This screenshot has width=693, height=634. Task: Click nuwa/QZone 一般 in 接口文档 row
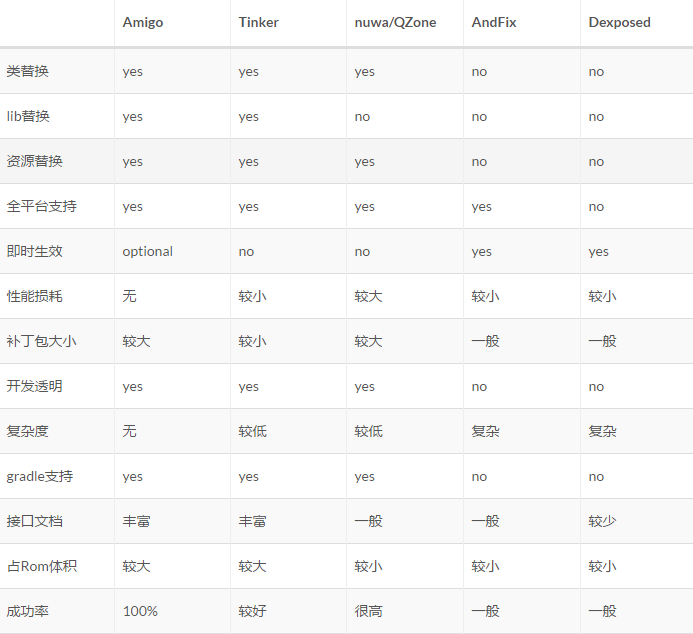click(x=369, y=521)
